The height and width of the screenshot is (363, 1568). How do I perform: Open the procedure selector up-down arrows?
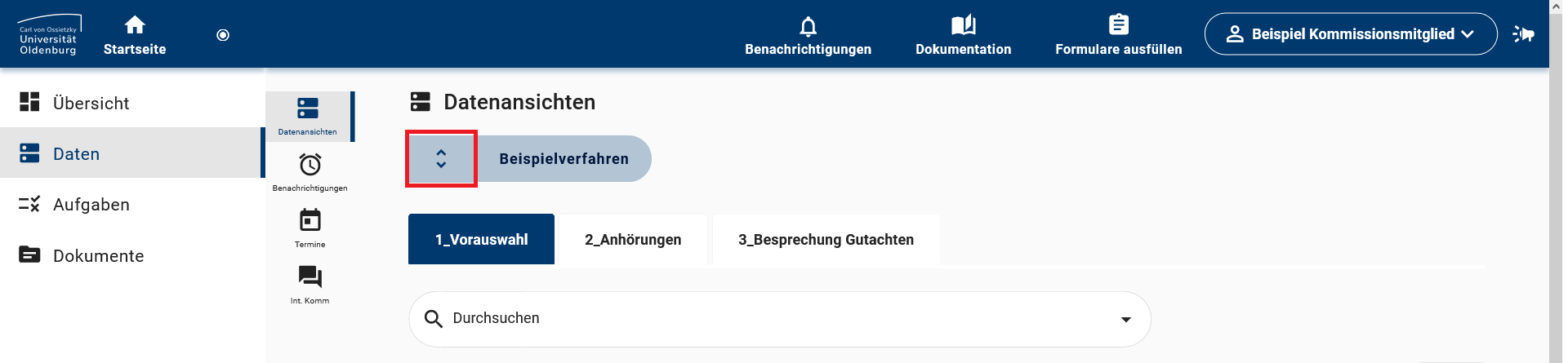coord(441,158)
